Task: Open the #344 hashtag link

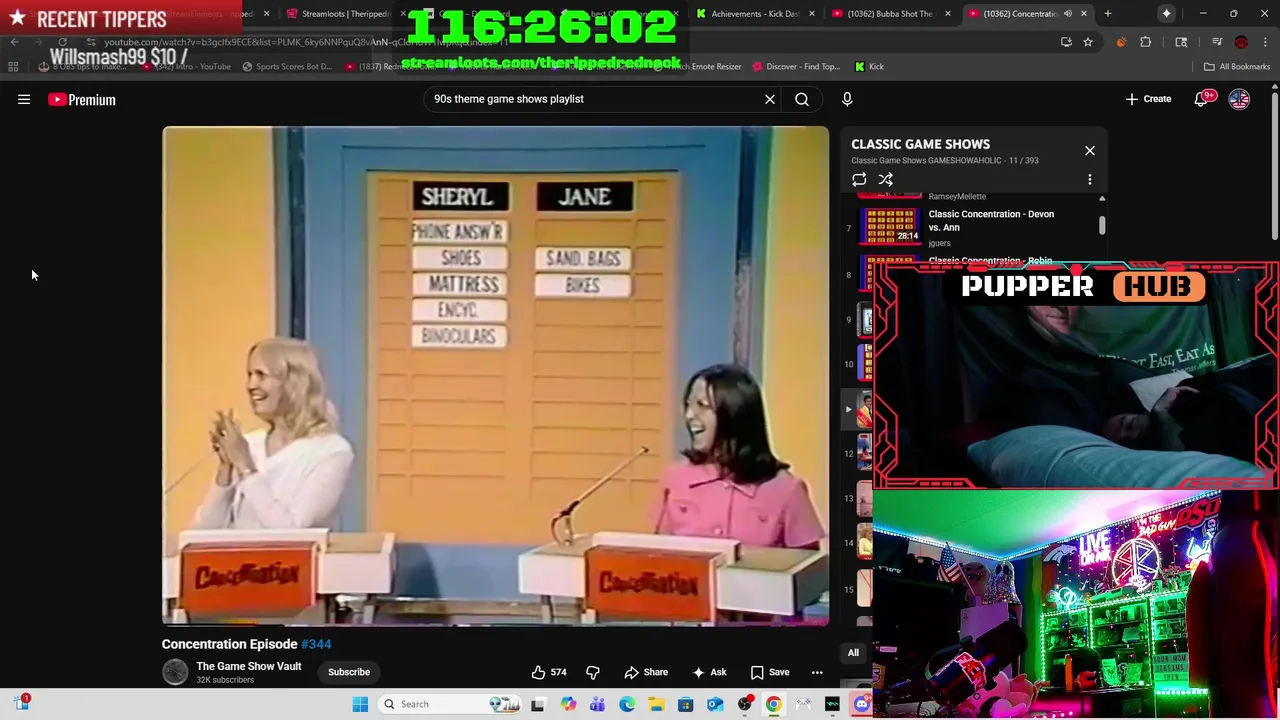Action: coord(316,644)
